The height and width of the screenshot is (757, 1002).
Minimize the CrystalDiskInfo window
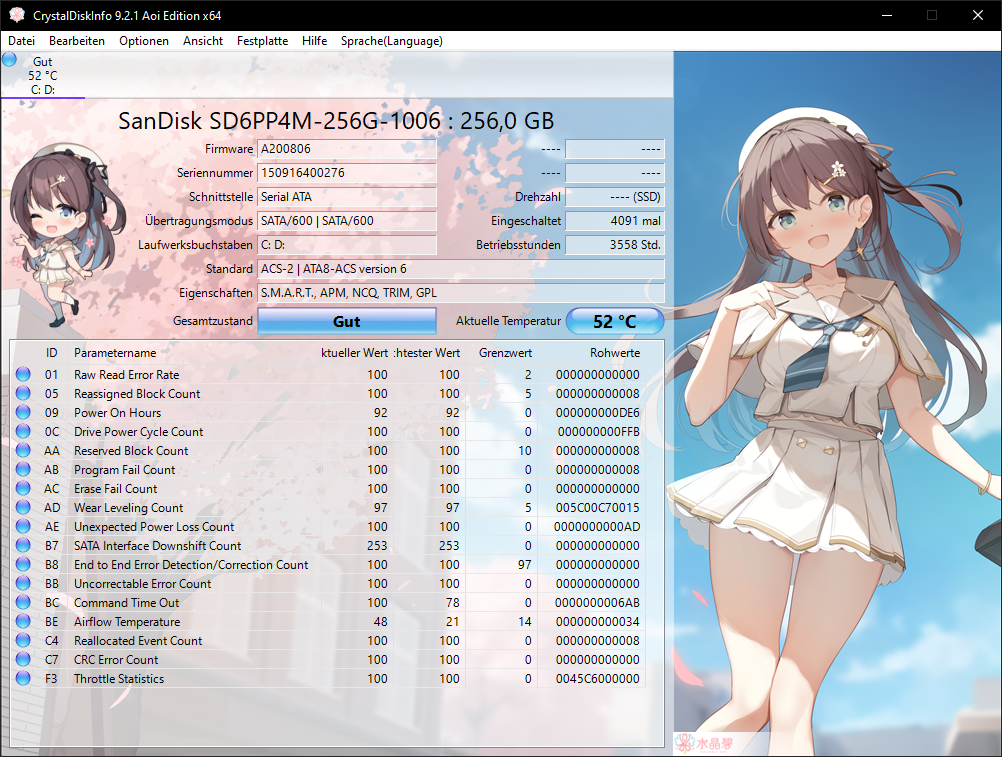tap(887, 15)
